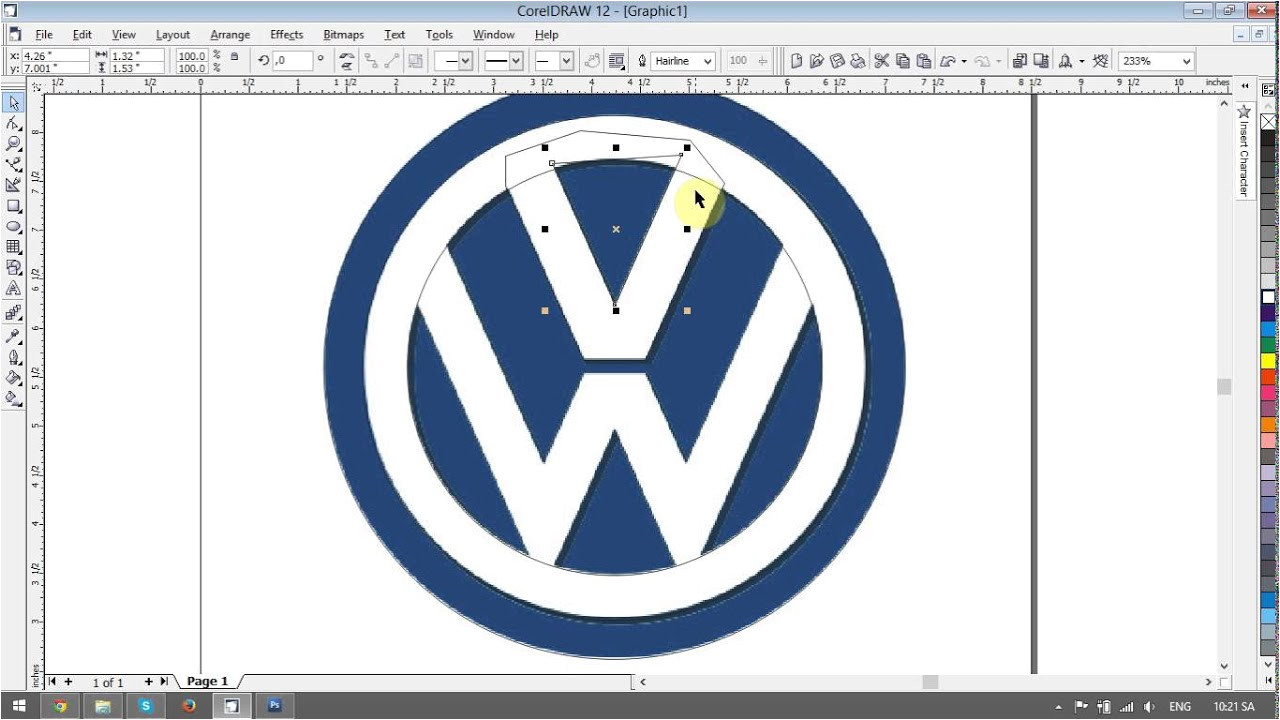Open Firefox from the taskbar
The height and width of the screenshot is (720, 1280).
(x=189, y=705)
